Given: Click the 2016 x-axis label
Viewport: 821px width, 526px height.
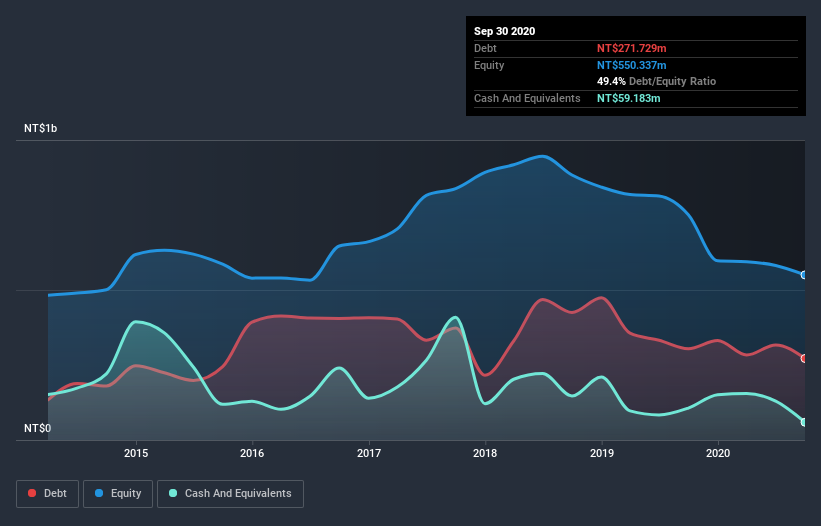Looking at the screenshot, I should (252, 453).
